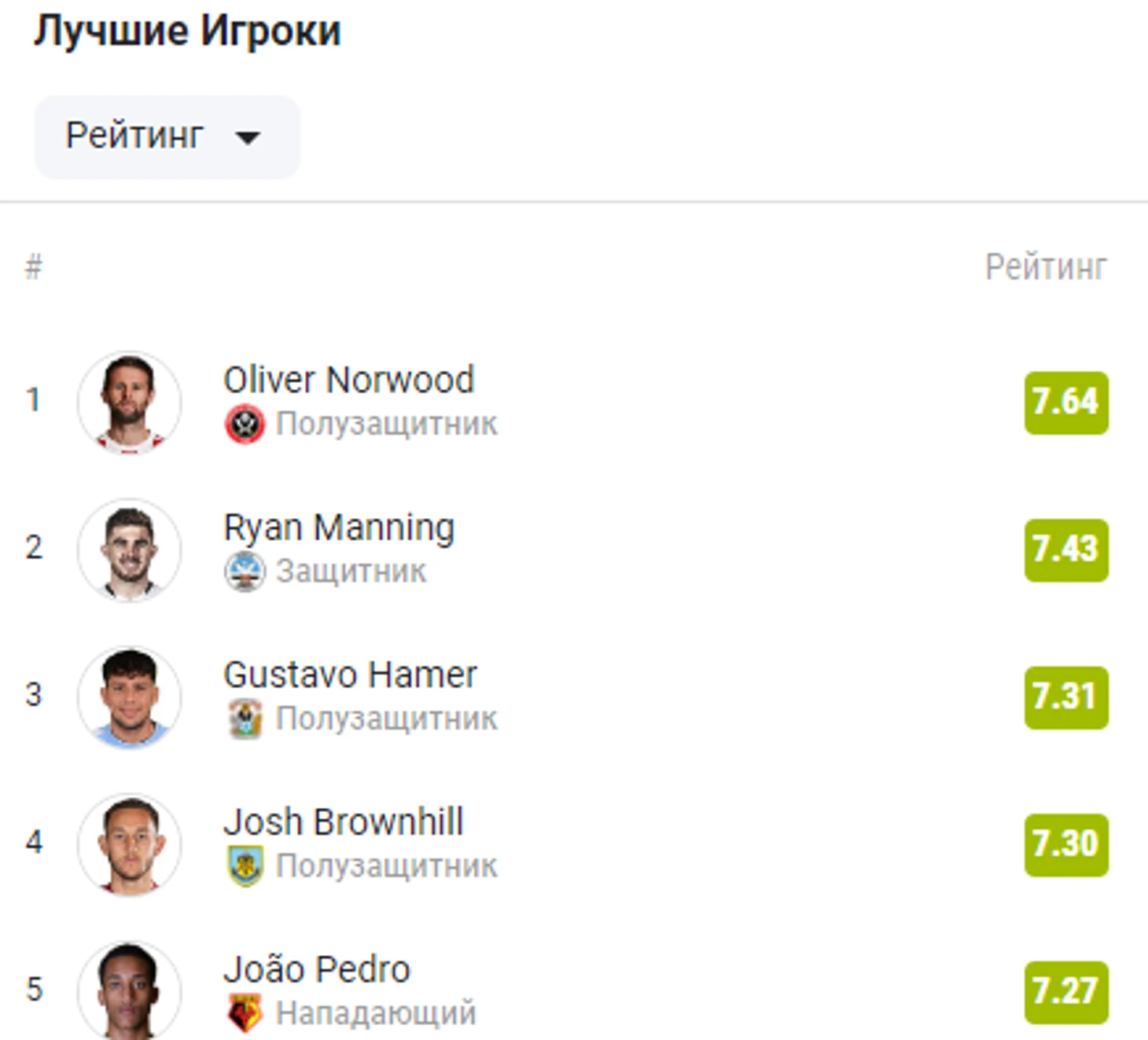The width and height of the screenshot is (1148, 1040).
Task: Open the Oliver Norwood player link
Action: (x=349, y=380)
